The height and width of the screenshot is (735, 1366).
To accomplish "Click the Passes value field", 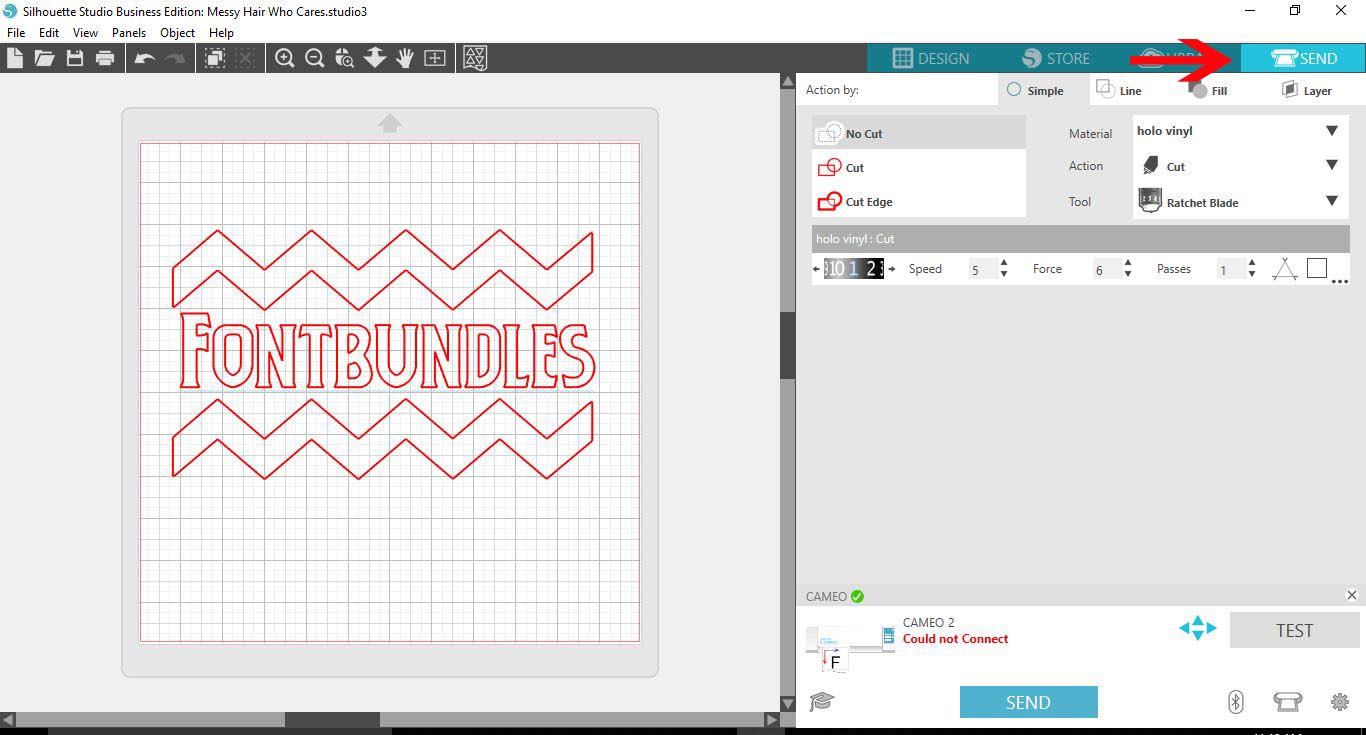I will click(1229, 270).
